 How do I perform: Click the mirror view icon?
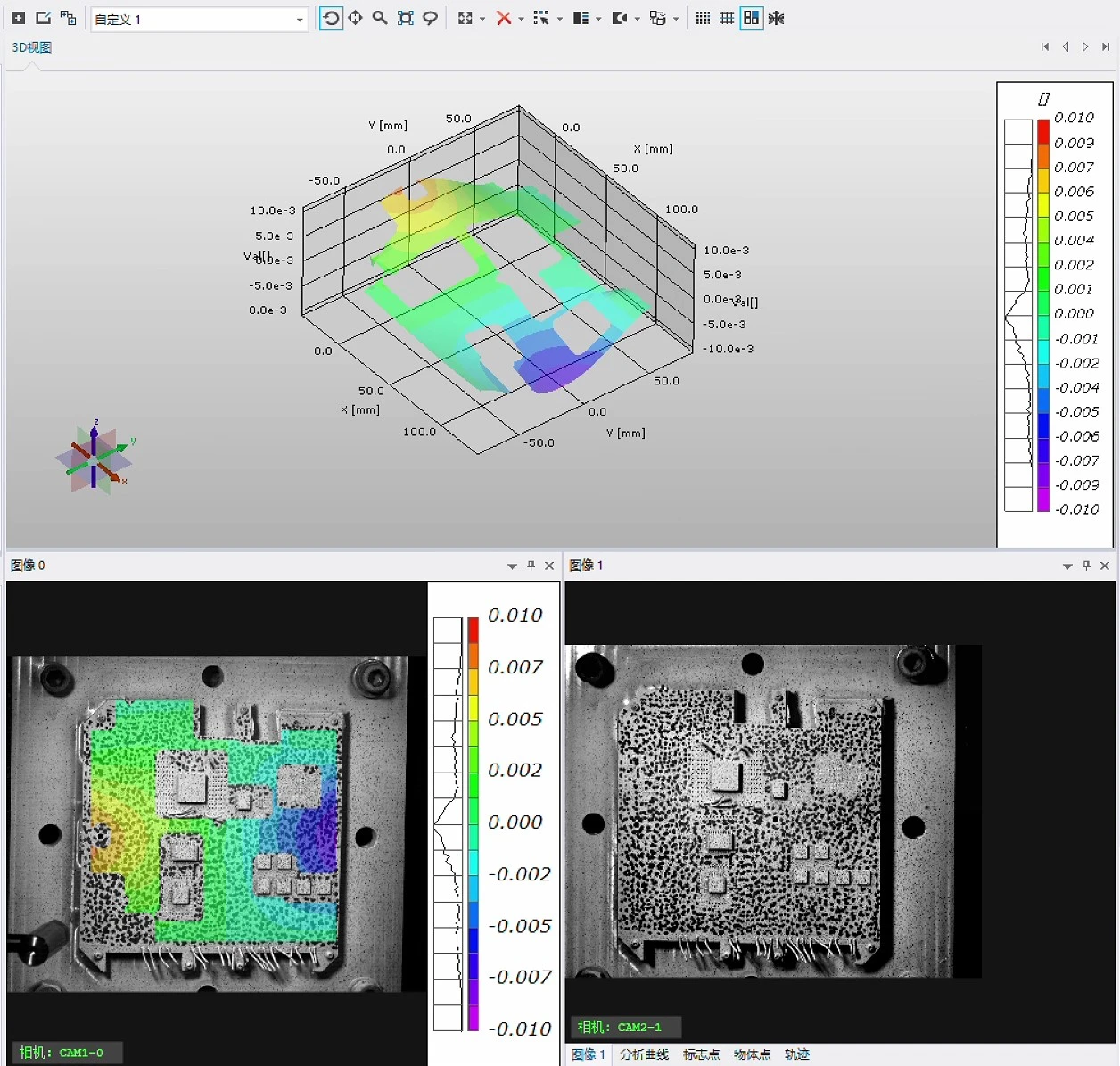click(x=777, y=19)
